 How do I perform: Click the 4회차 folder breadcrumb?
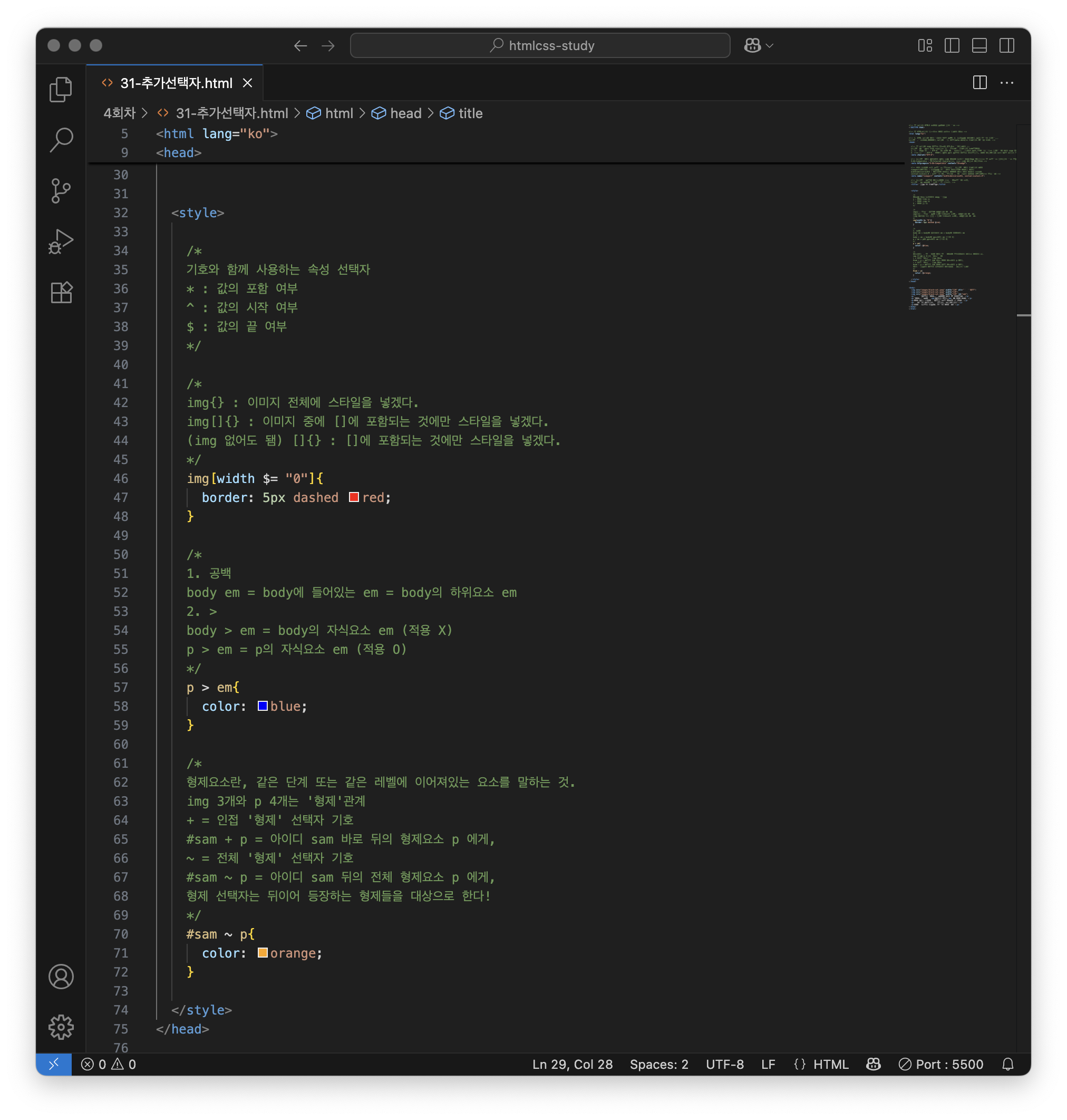click(x=120, y=113)
